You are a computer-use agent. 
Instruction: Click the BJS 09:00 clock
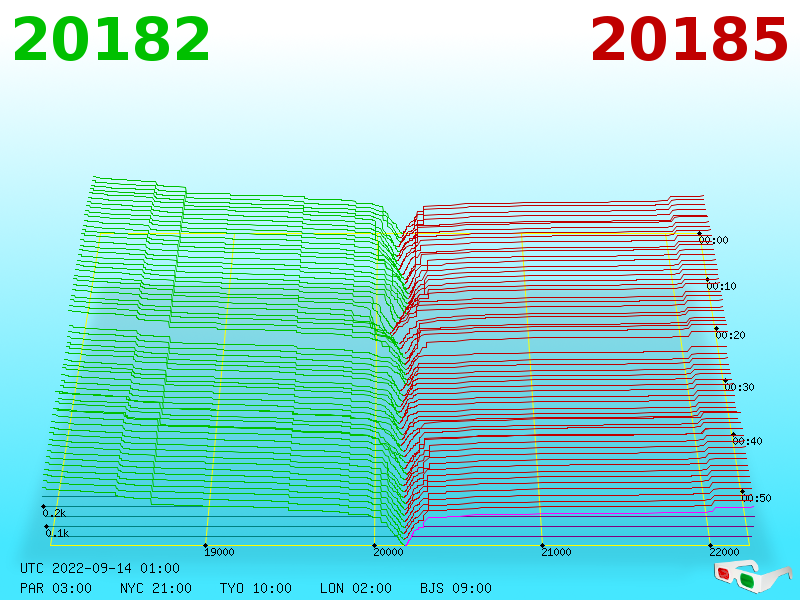tap(456, 588)
